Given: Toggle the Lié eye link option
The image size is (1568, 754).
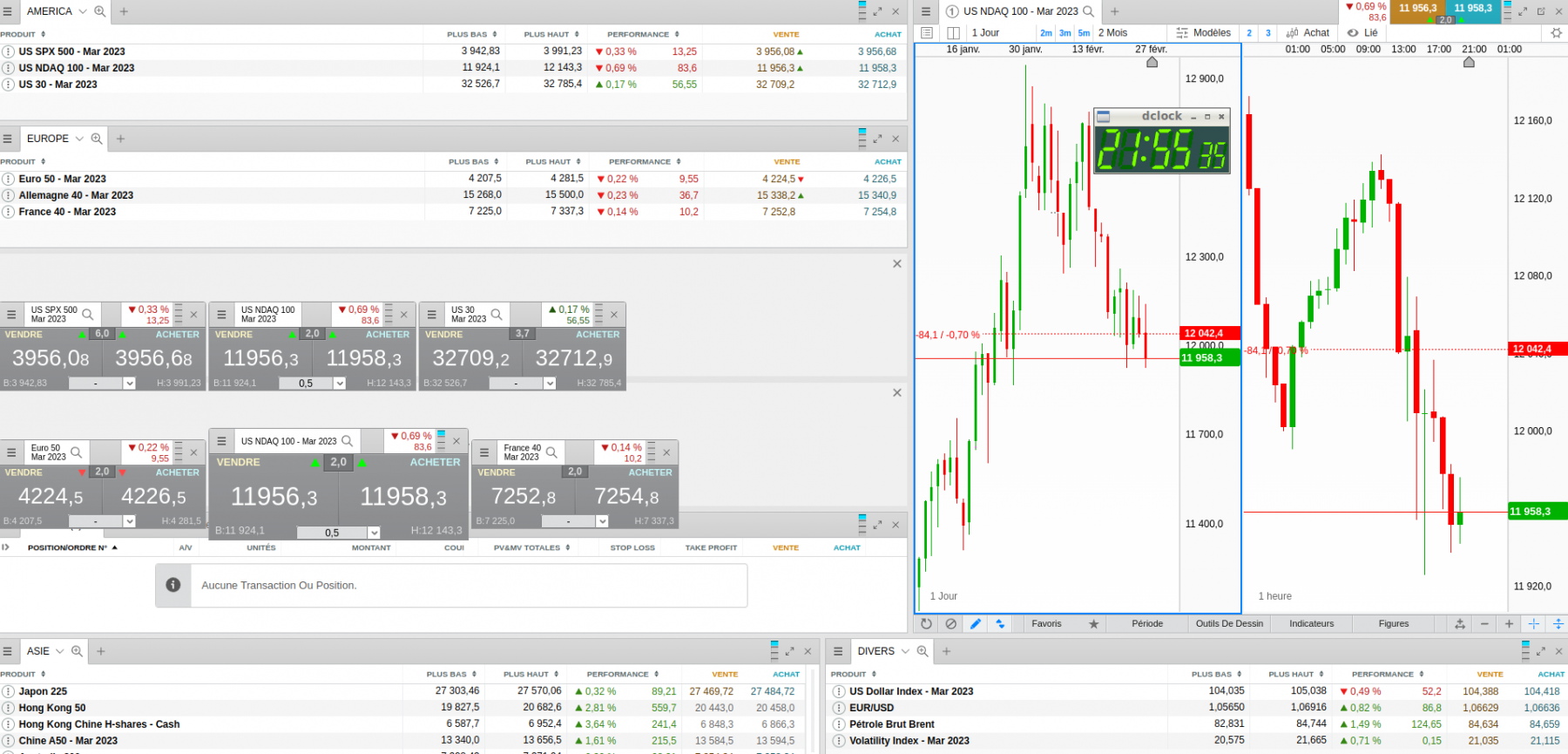Looking at the screenshot, I should click(1362, 33).
